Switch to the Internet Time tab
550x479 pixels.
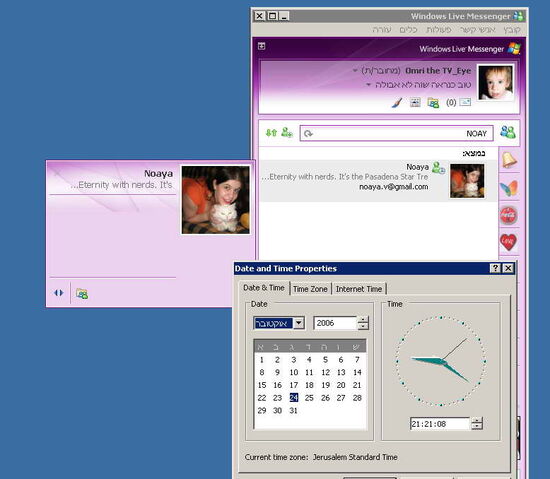point(358,289)
